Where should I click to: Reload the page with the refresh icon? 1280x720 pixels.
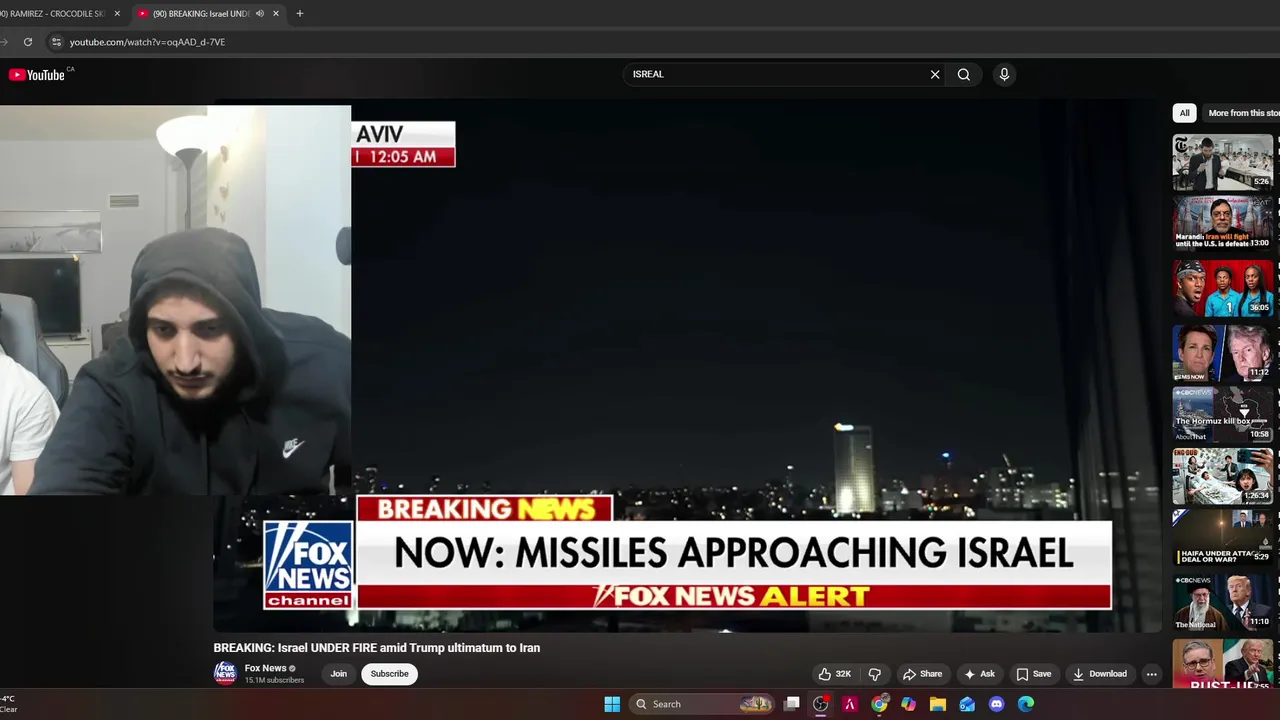pos(28,42)
